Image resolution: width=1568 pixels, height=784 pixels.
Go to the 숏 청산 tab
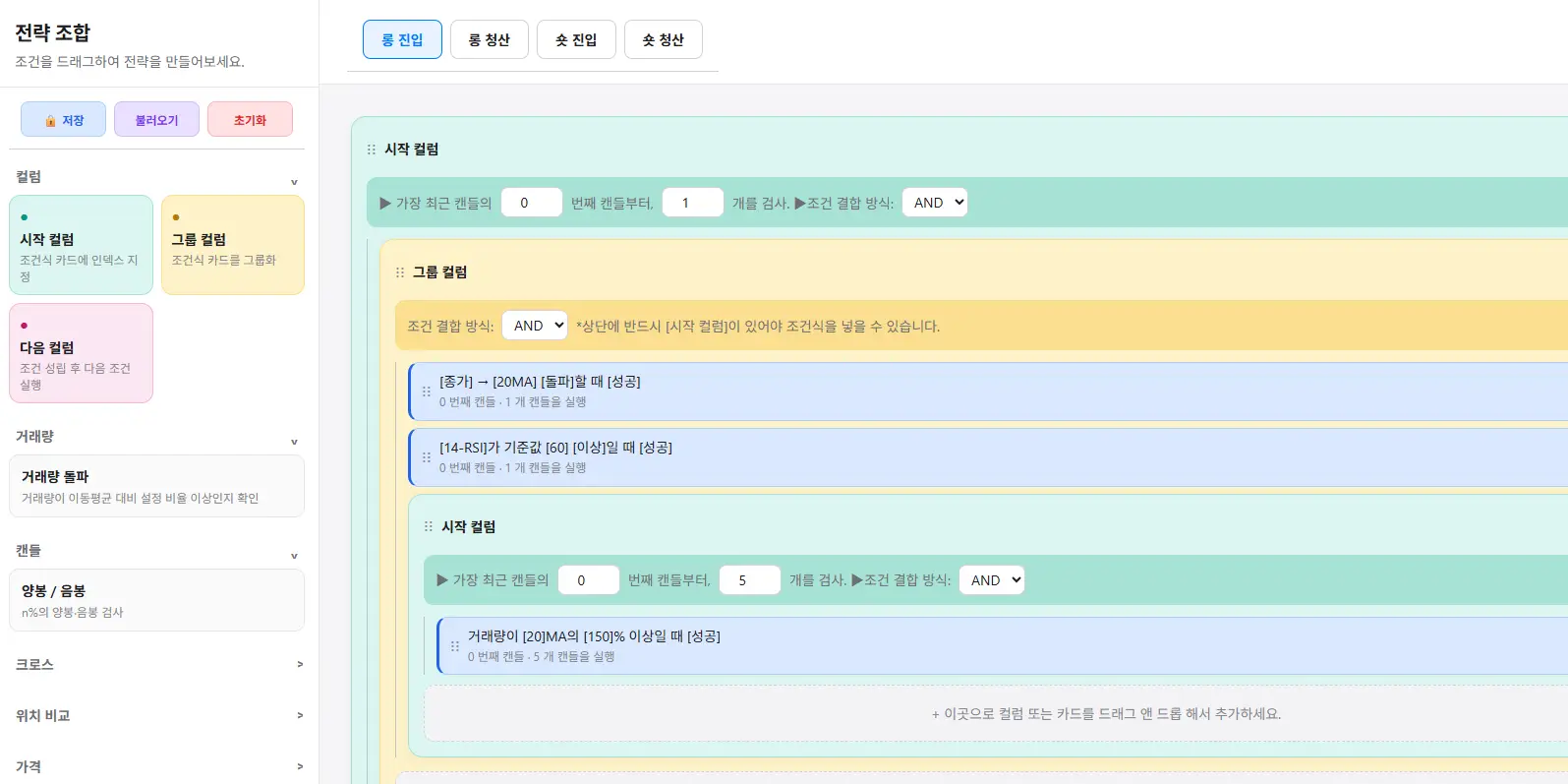pos(664,39)
